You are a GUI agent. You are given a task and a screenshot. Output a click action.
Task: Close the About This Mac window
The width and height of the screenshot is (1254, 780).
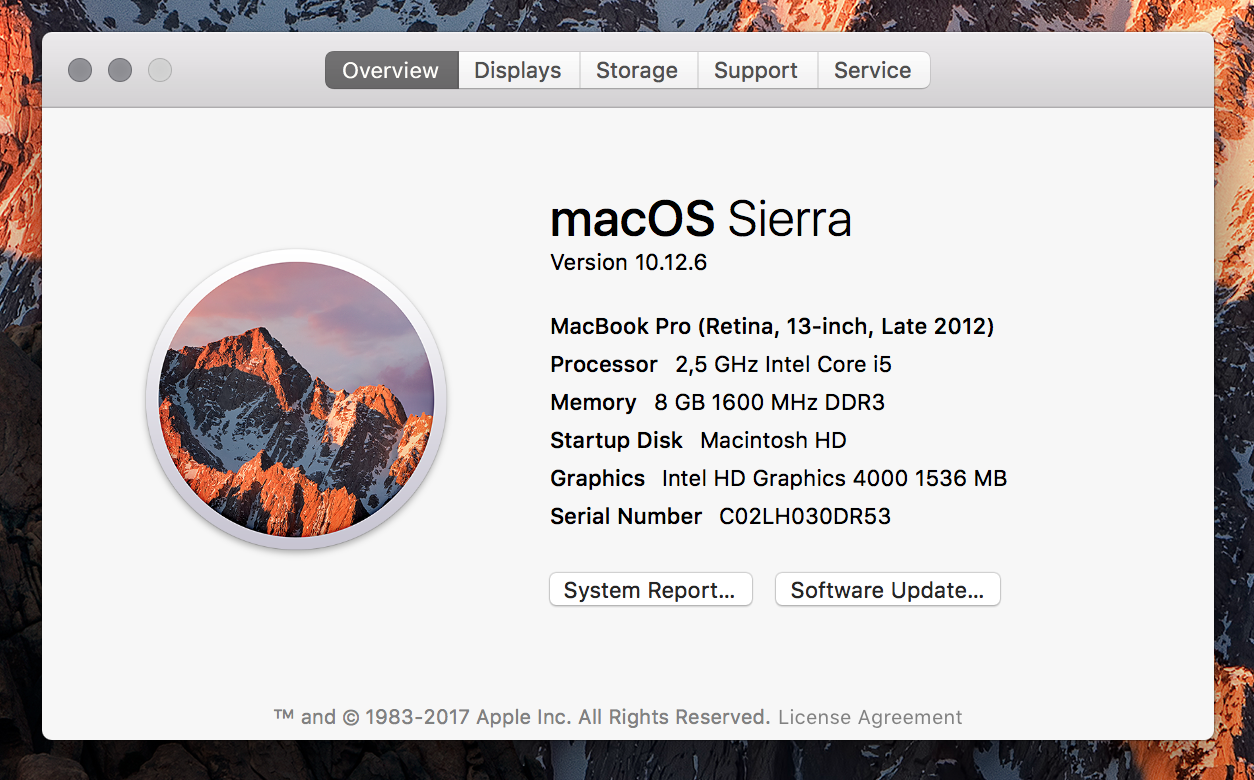(x=80, y=70)
